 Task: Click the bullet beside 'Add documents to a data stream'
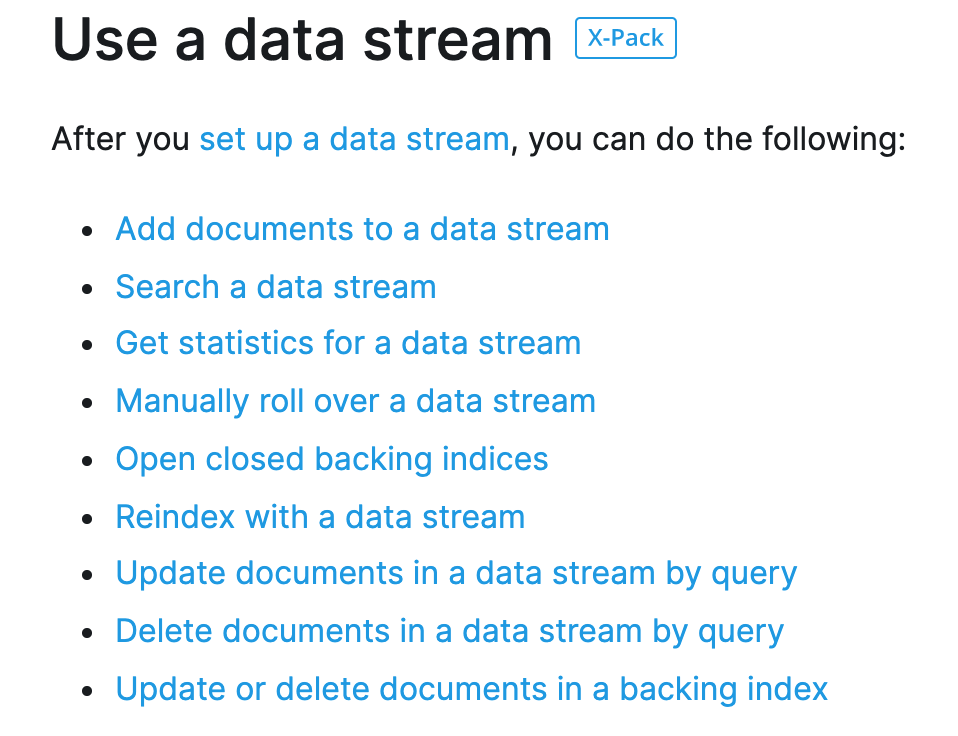point(87,231)
